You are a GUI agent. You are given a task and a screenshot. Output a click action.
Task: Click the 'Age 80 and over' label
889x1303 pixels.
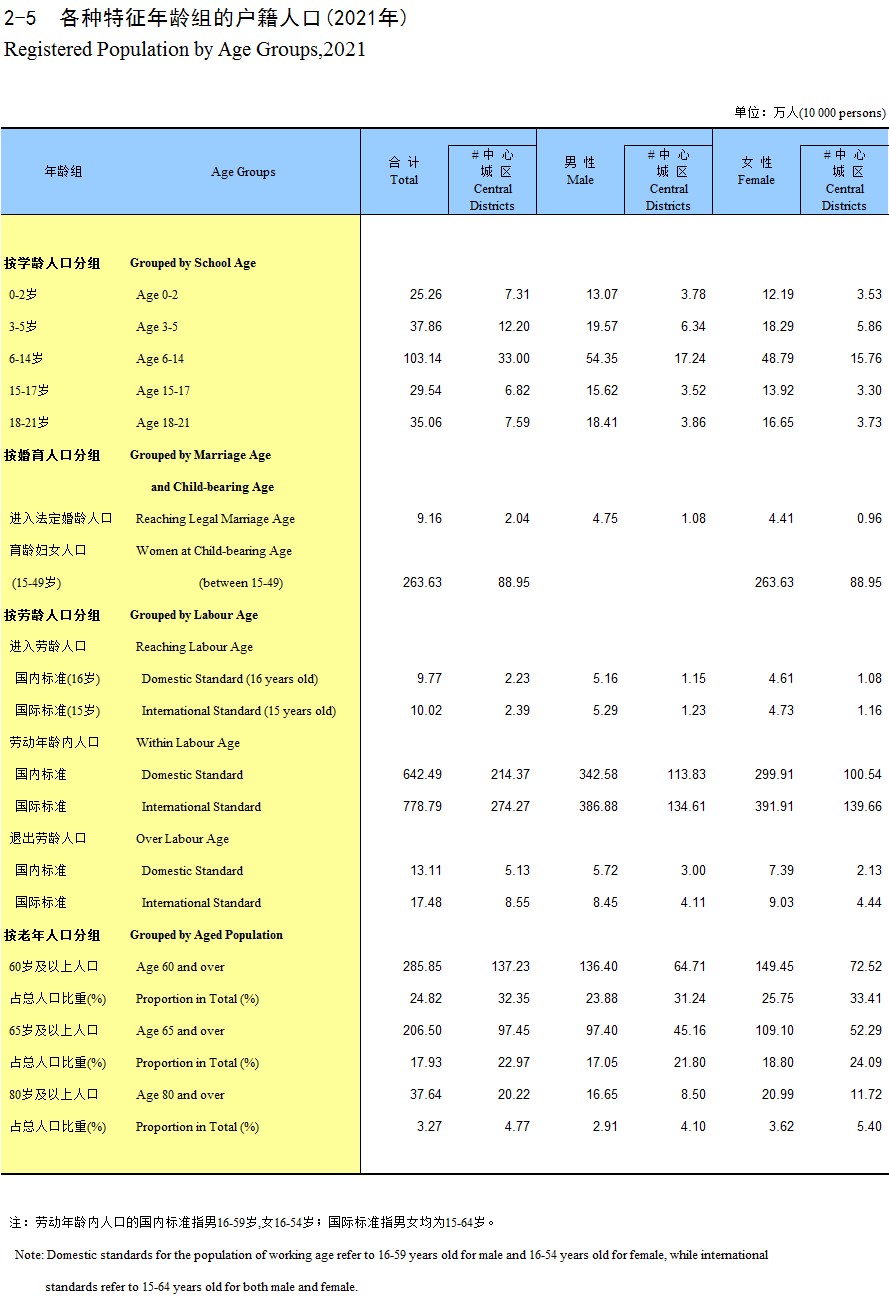(x=180, y=1095)
